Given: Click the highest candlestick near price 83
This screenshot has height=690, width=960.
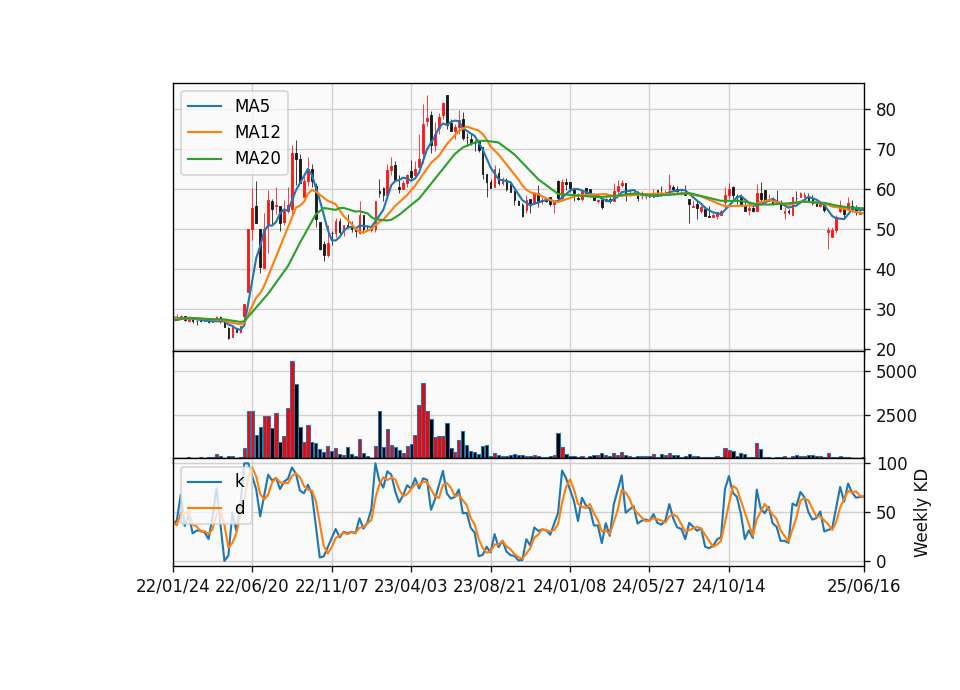Looking at the screenshot, I should tap(447, 109).
